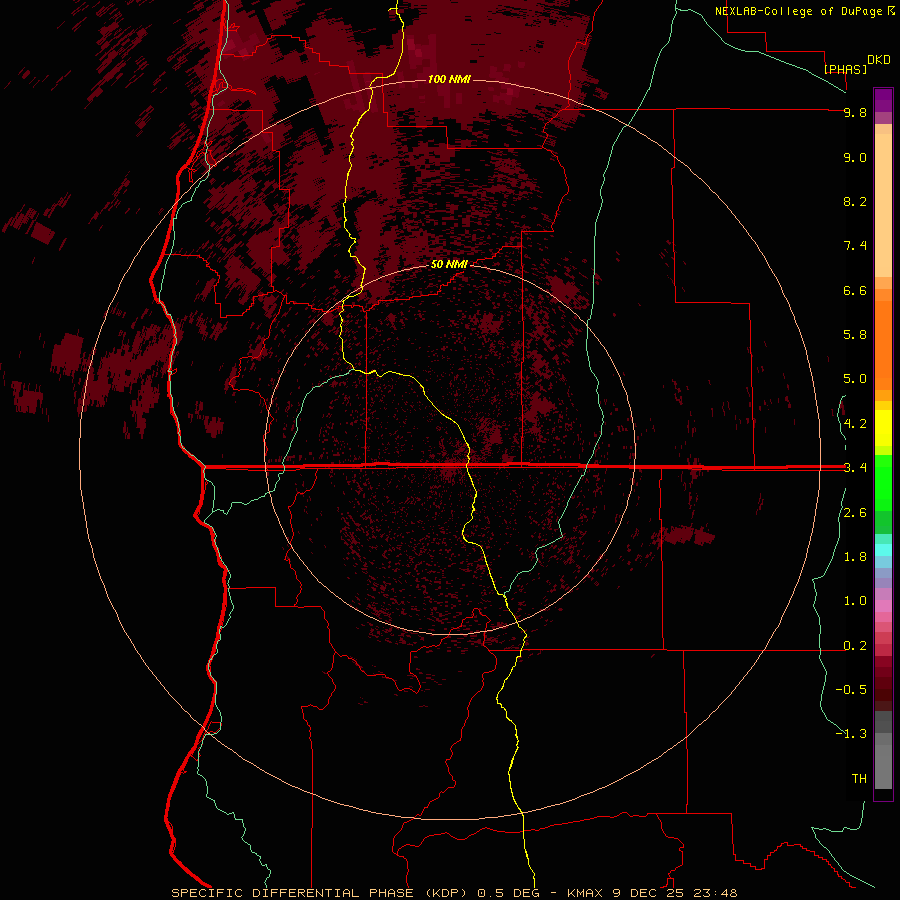Click the 9.8 value on the color scale
The width and height of the screenshot is (900, 900).
click(x=855, y=112)
